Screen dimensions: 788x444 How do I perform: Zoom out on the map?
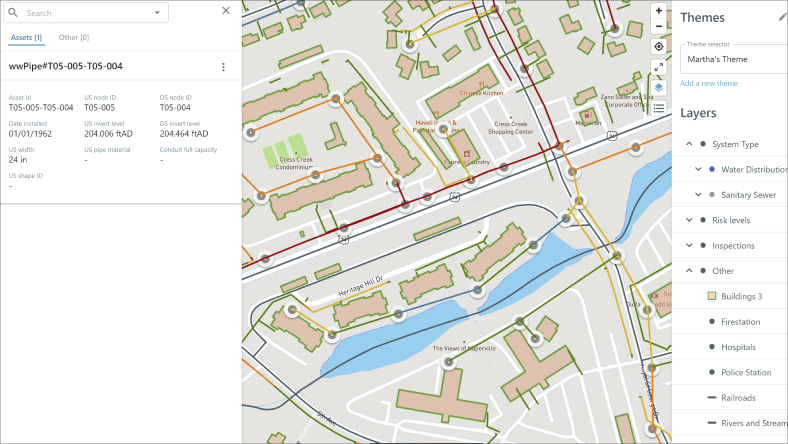click(659, 27)
